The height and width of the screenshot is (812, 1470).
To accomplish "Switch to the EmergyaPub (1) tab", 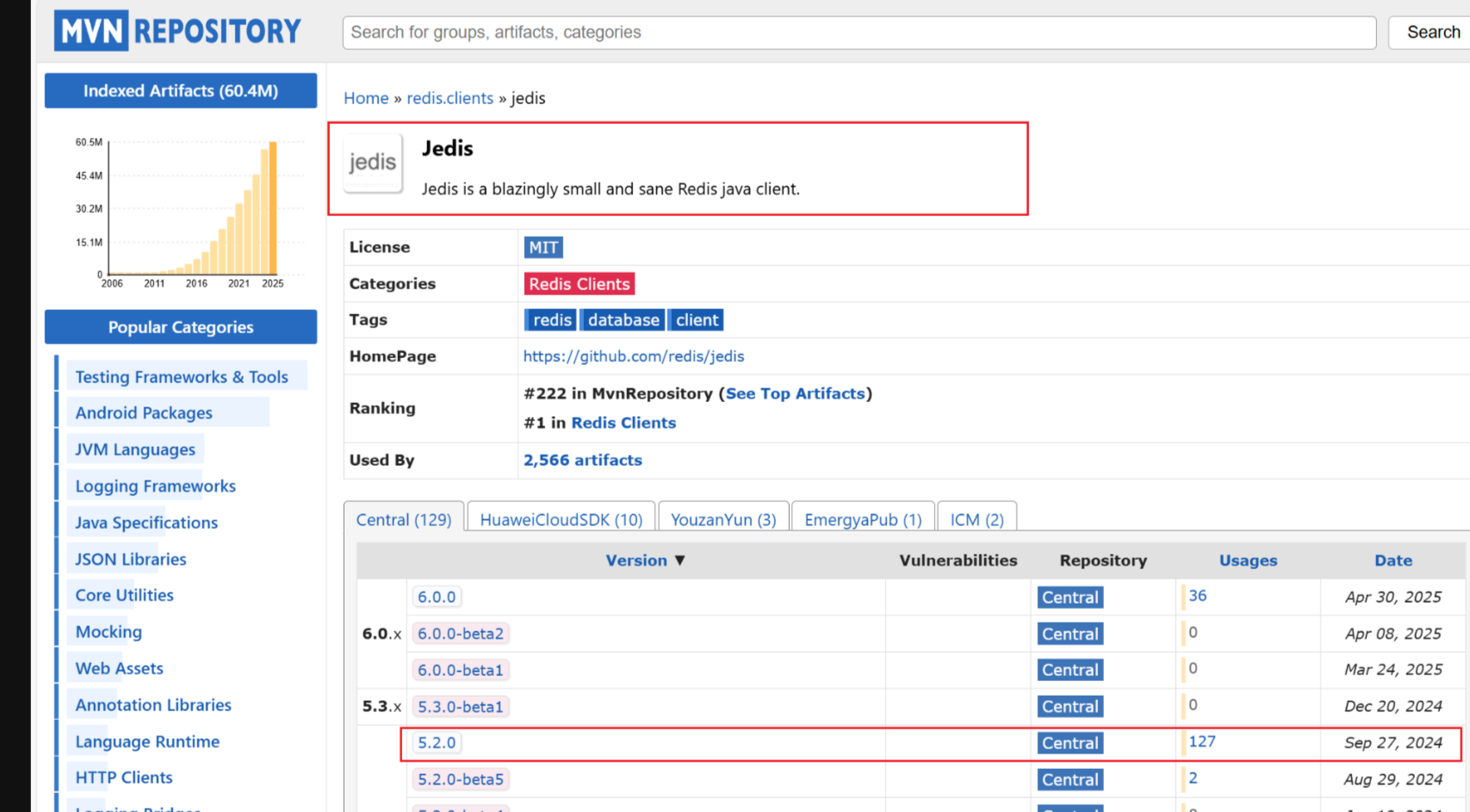I will [863, 519].
